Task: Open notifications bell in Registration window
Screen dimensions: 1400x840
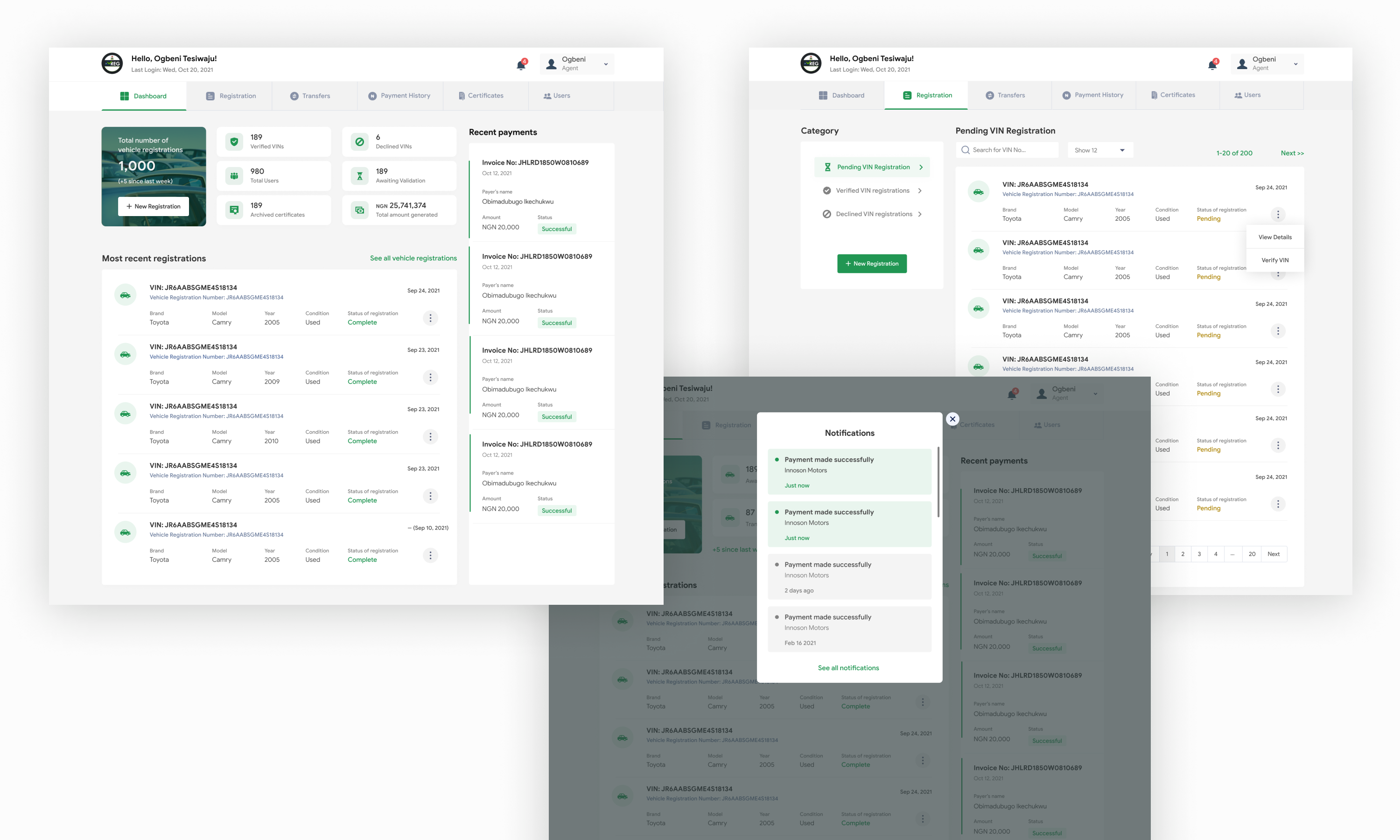Action: [1212, 64]
